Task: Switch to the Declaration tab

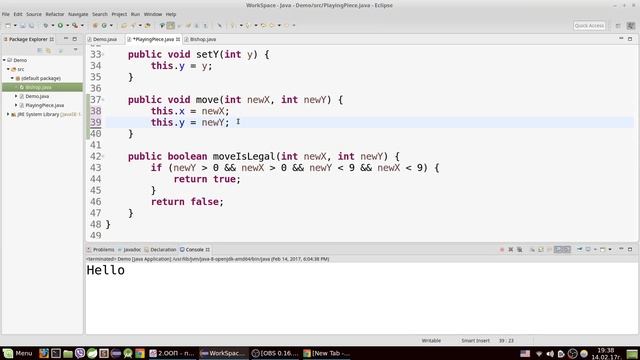Action: 160,249
